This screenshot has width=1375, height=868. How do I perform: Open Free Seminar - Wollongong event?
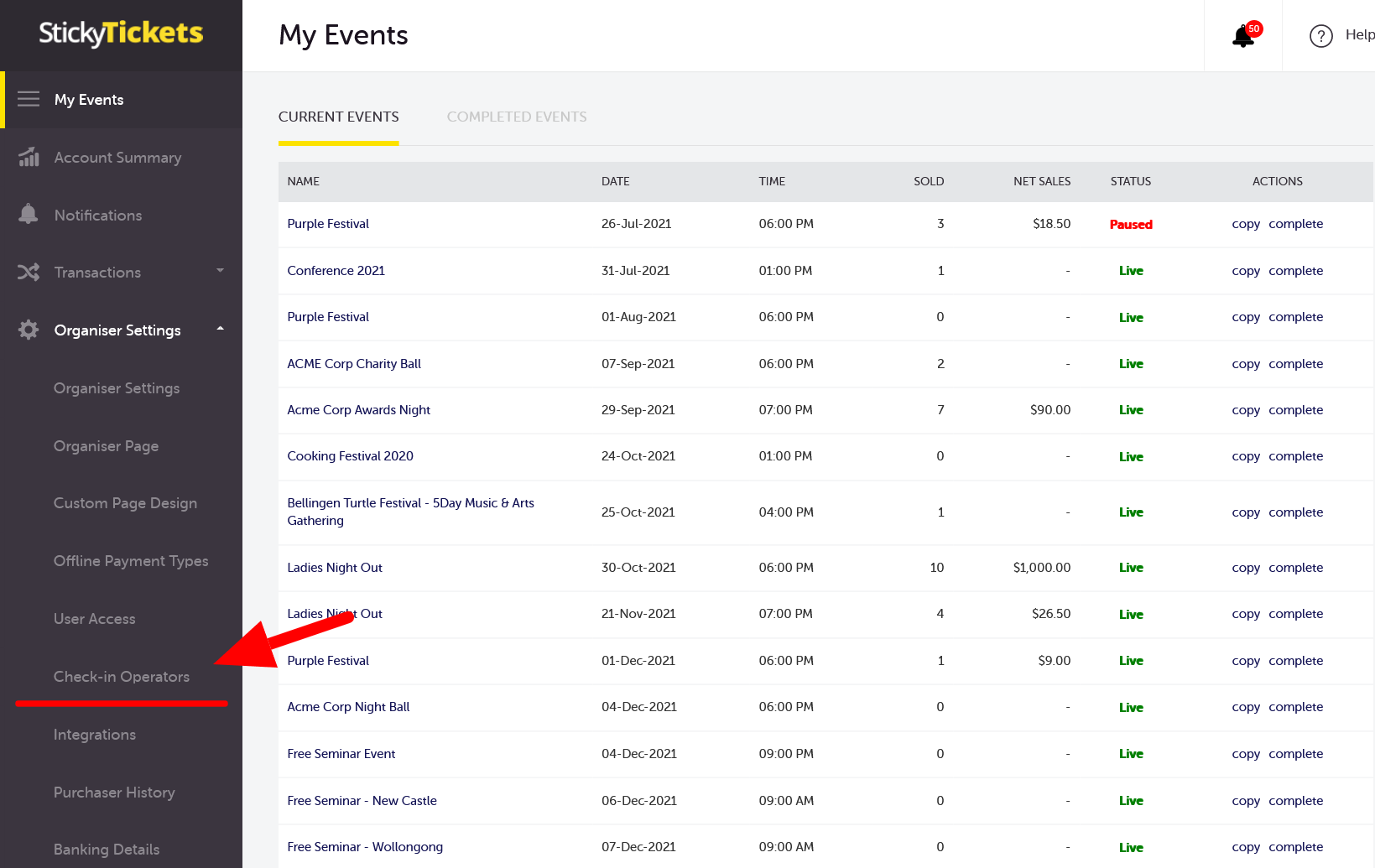point(365,847)
